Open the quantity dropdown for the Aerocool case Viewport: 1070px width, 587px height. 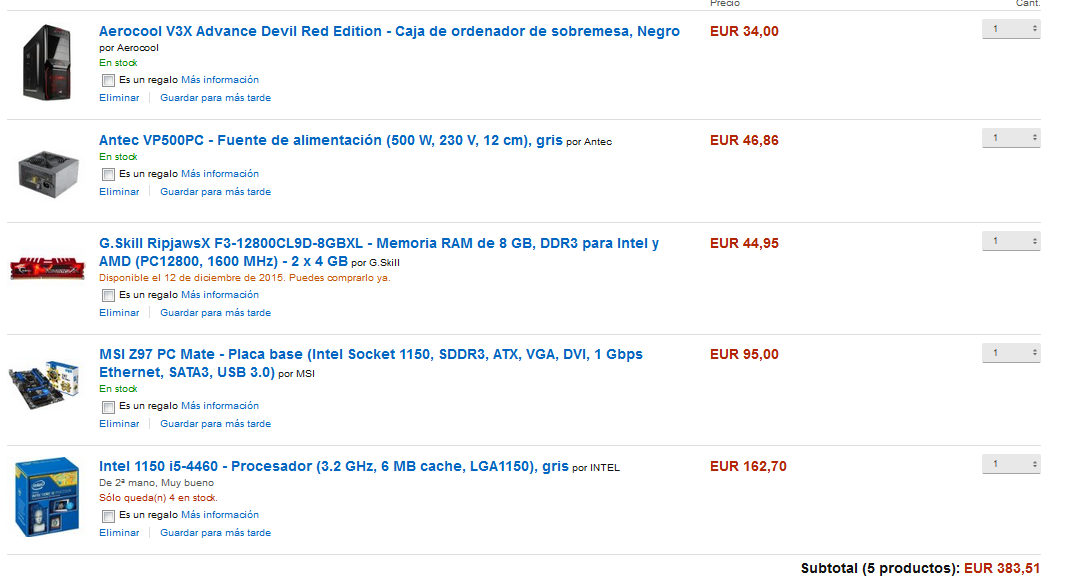pos(1011,29)
